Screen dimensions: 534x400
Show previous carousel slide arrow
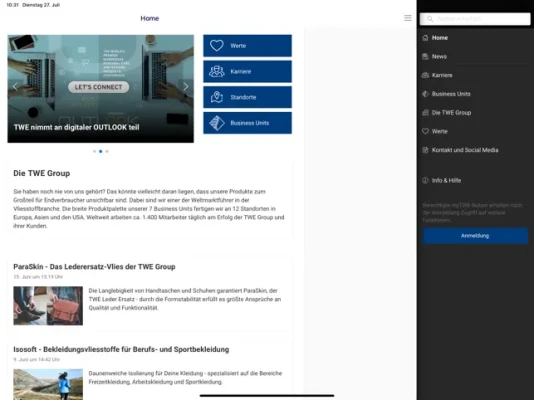pos(15,86)
